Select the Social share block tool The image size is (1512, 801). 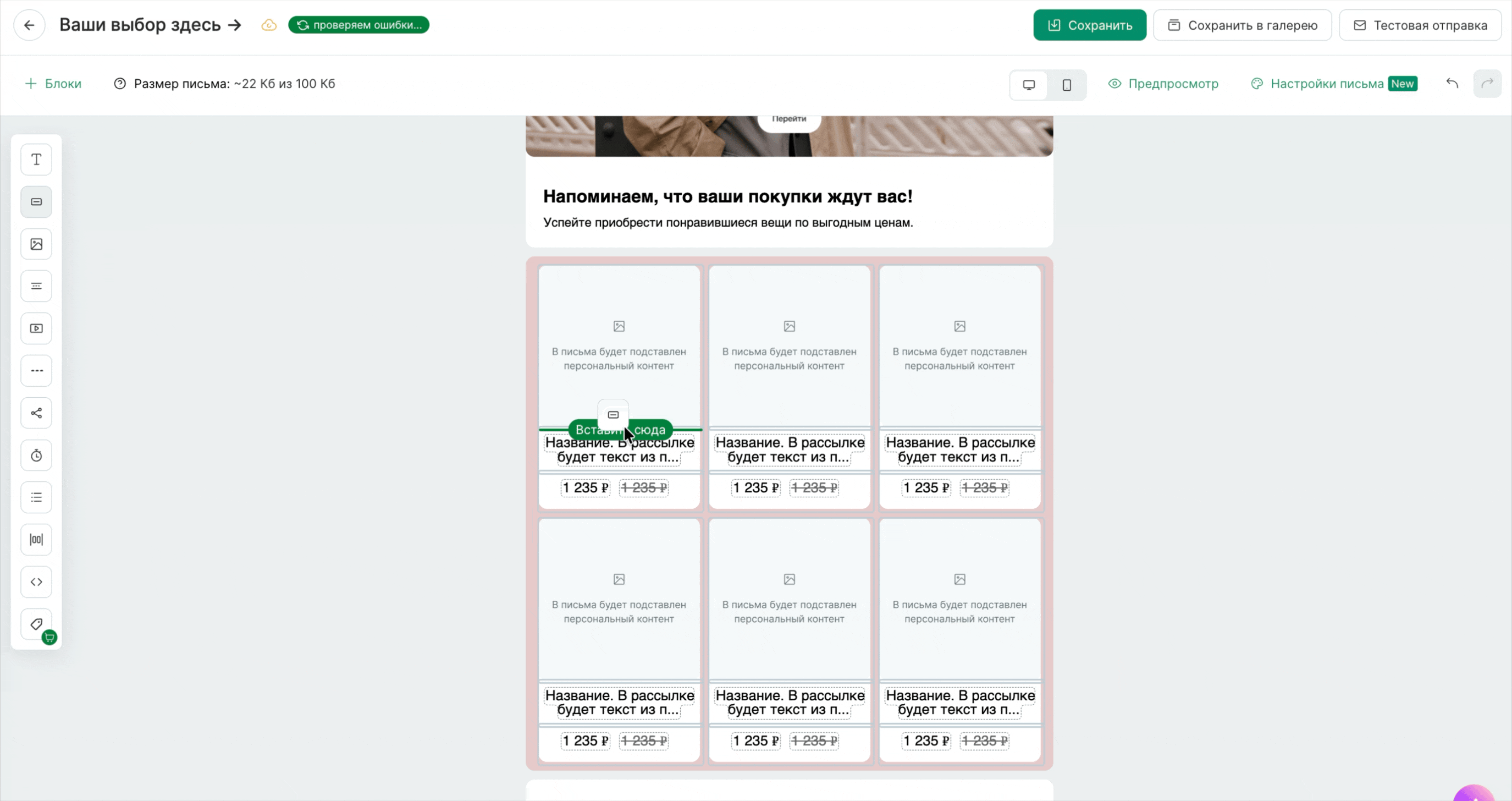click(x=36, y=413)
